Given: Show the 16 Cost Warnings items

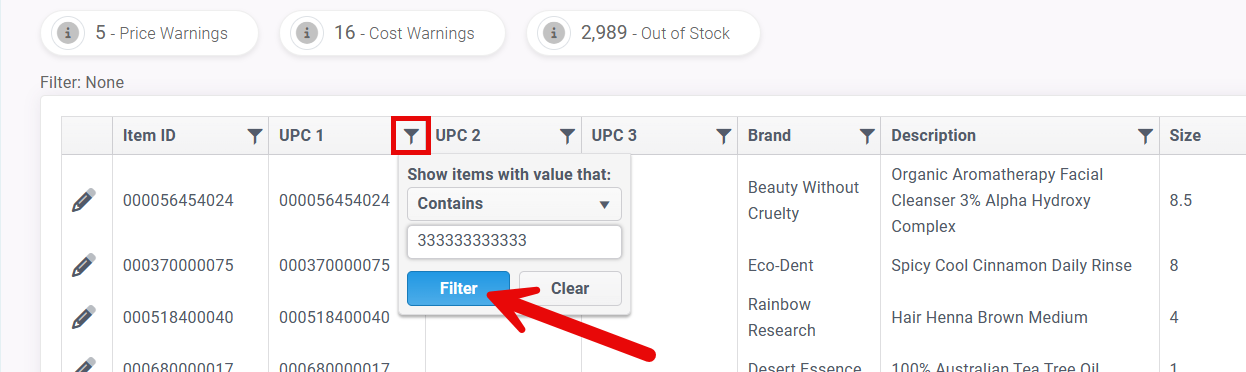Looking at the screenshot, I should tap(392, 33).
